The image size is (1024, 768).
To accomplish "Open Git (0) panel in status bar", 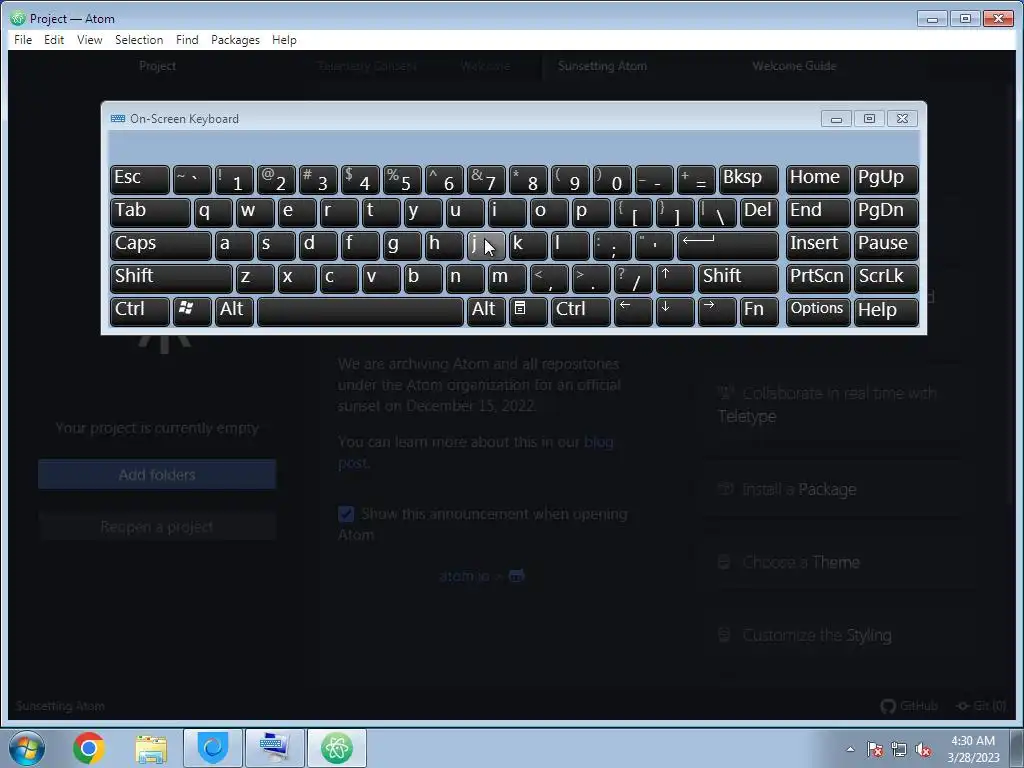I will pyautogui.click(x=982, y=706).
